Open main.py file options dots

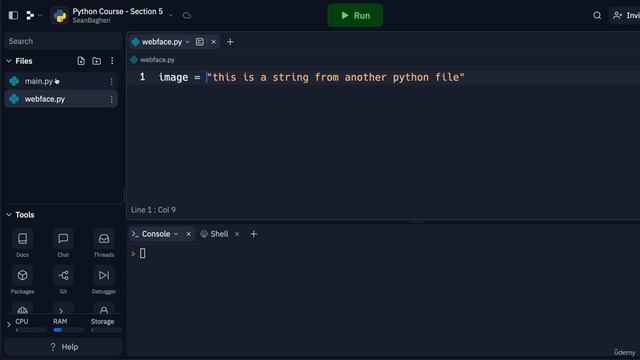coord(111,81)
